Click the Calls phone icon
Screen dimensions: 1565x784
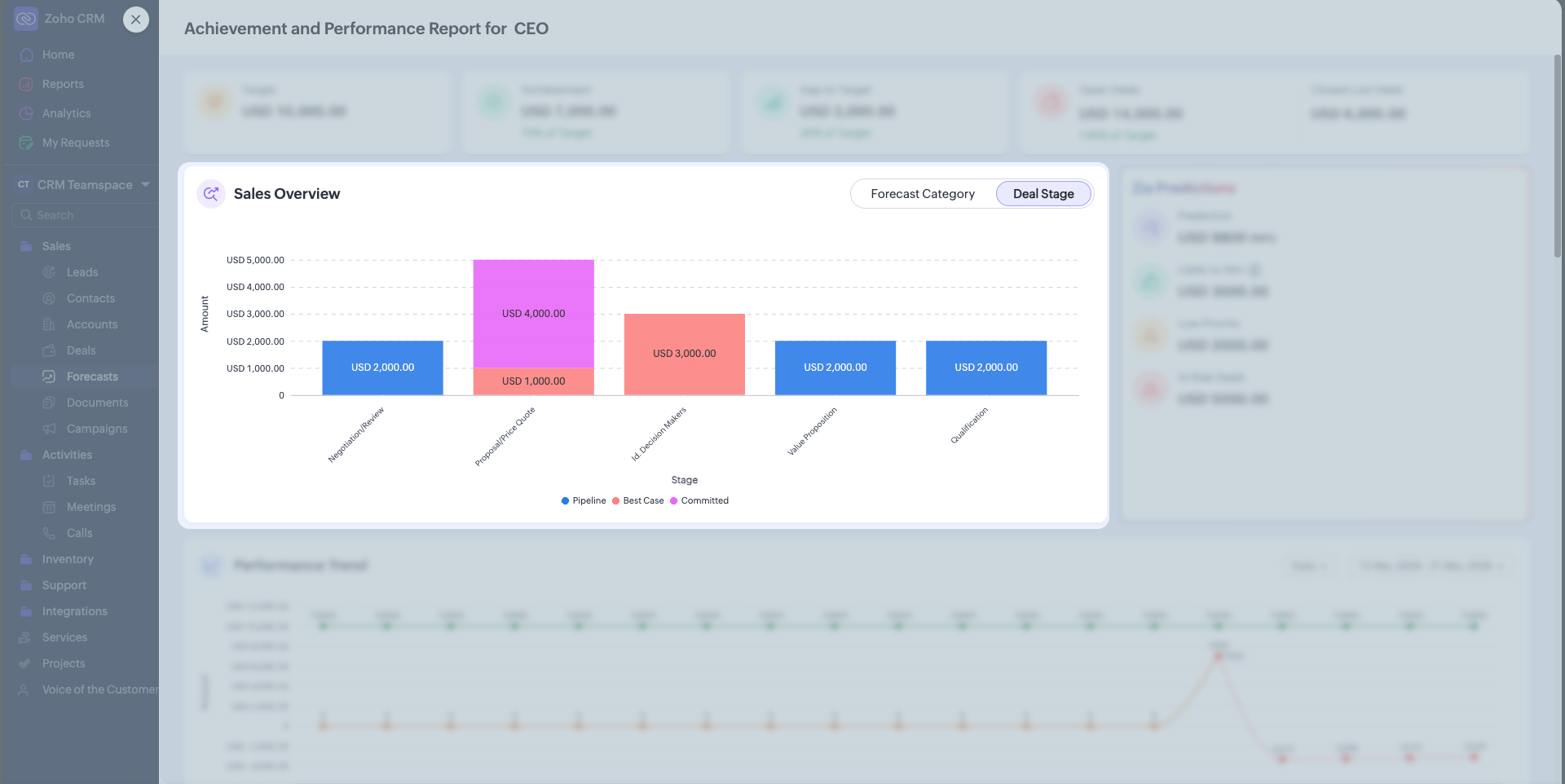tap(49, 533)
